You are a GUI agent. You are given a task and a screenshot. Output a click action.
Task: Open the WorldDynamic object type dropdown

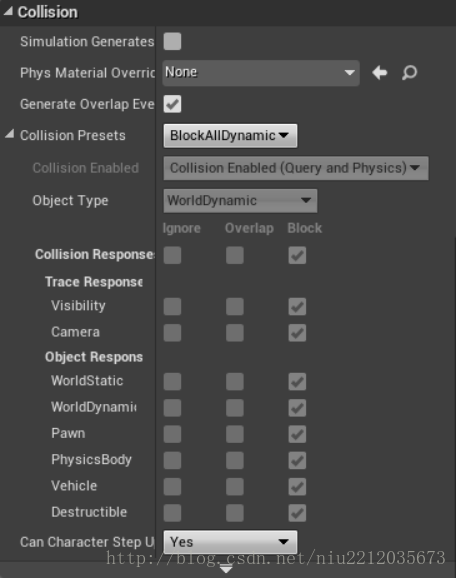(x=240, y=201)
